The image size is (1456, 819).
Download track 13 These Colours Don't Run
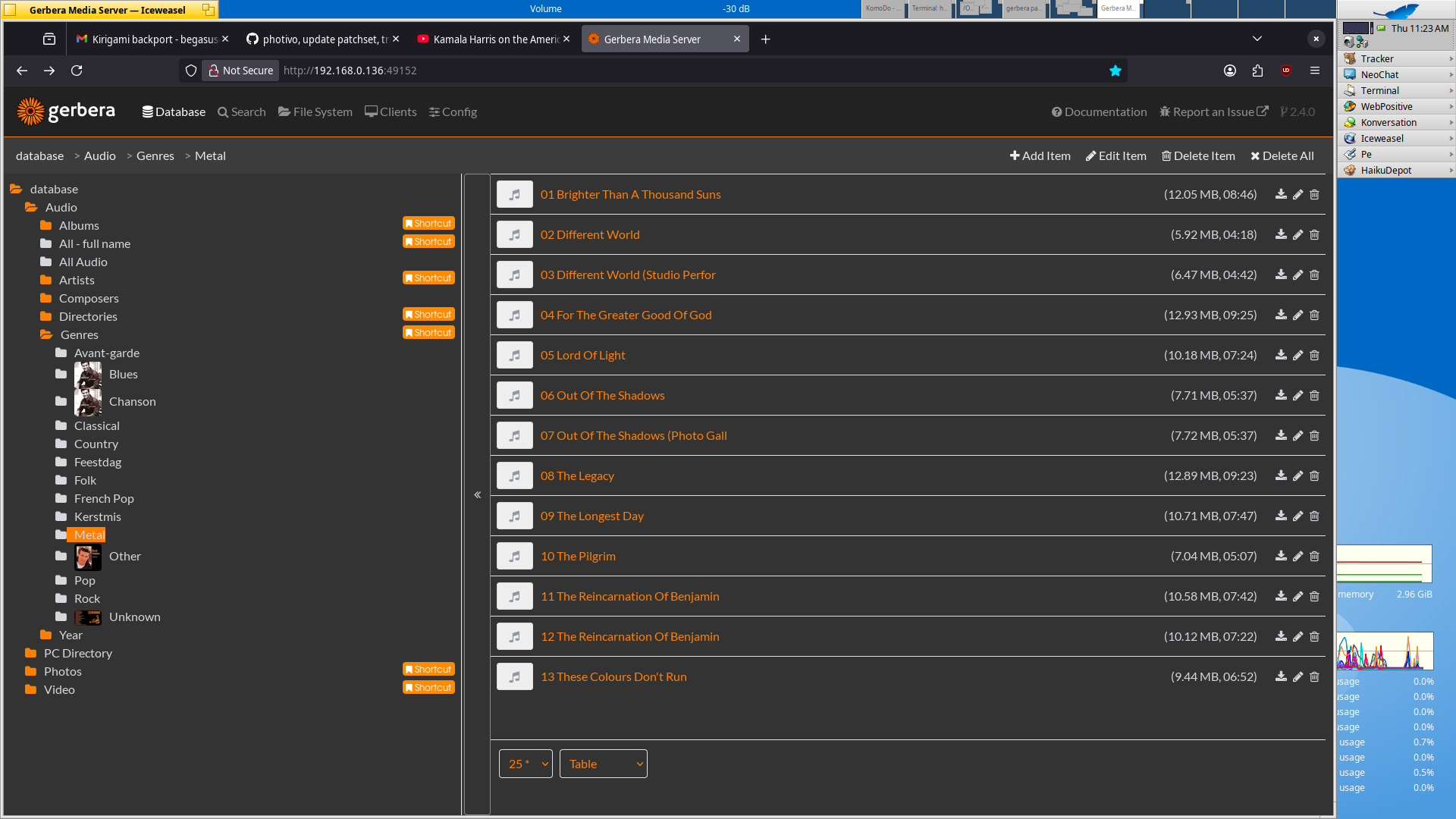(x=1281, y=677)
